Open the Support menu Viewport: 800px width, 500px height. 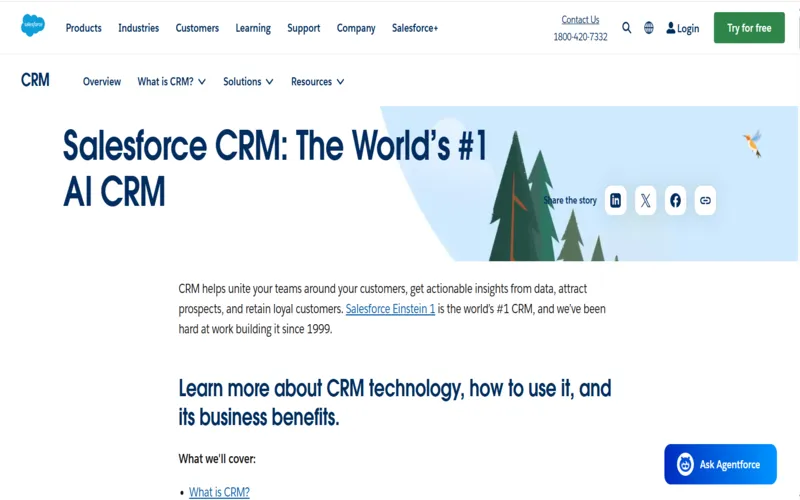(304, 28)
